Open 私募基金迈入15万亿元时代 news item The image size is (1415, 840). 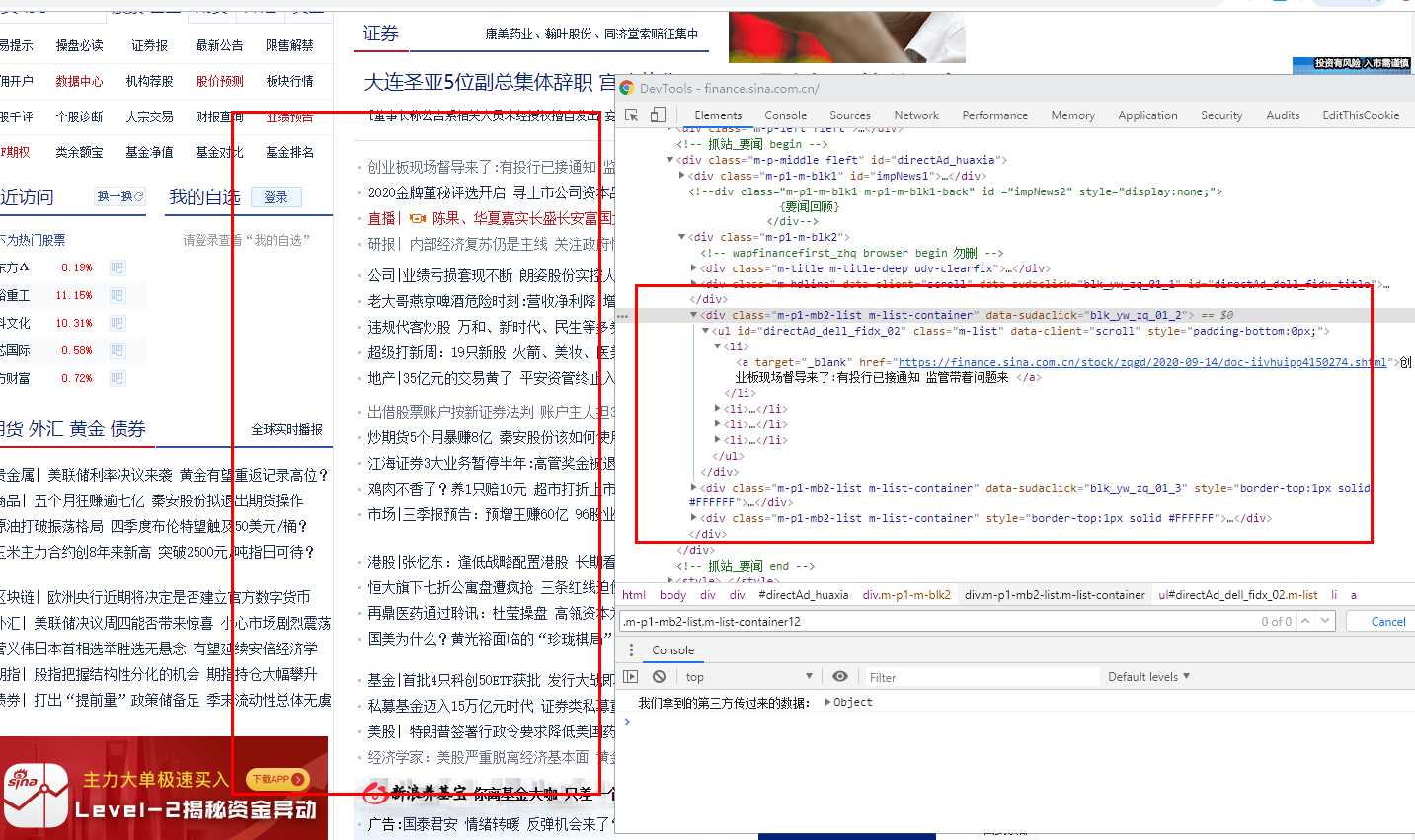click(x=491, y=706)
